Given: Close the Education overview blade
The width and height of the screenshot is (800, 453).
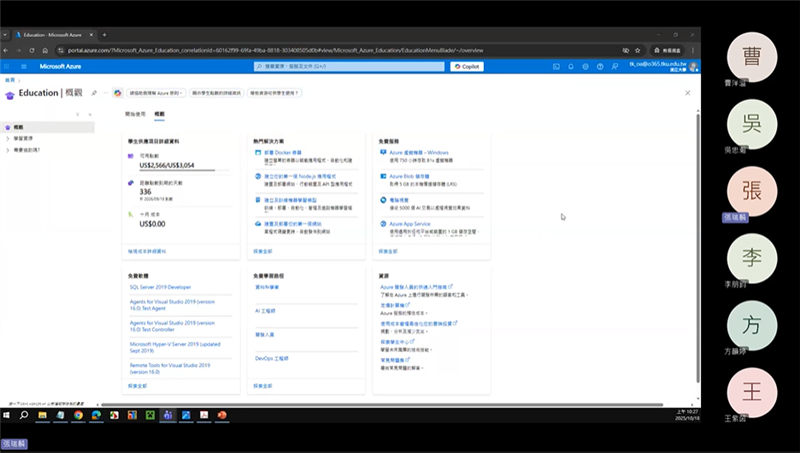Looking at the screenshot, I should tap(687, 93).
